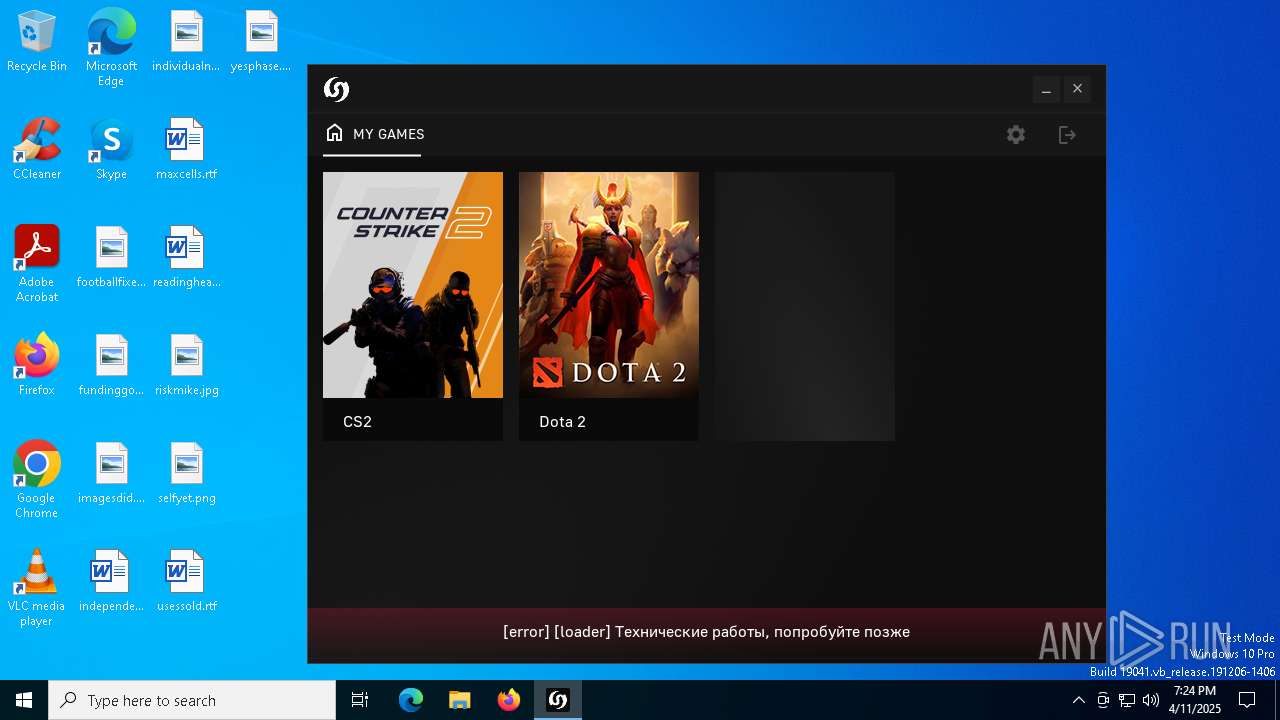1280x720 pixels.
Task: Click the loader logo in the title bar
Action: click(336, 89)
